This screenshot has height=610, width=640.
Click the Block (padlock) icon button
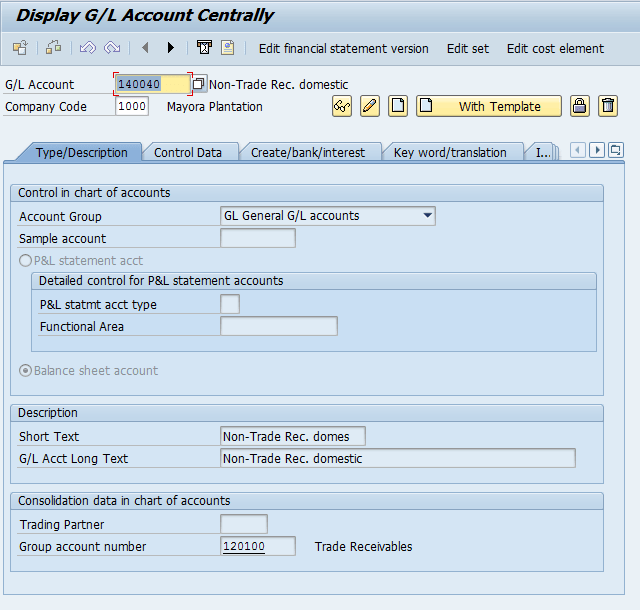[x=579, y=106]
